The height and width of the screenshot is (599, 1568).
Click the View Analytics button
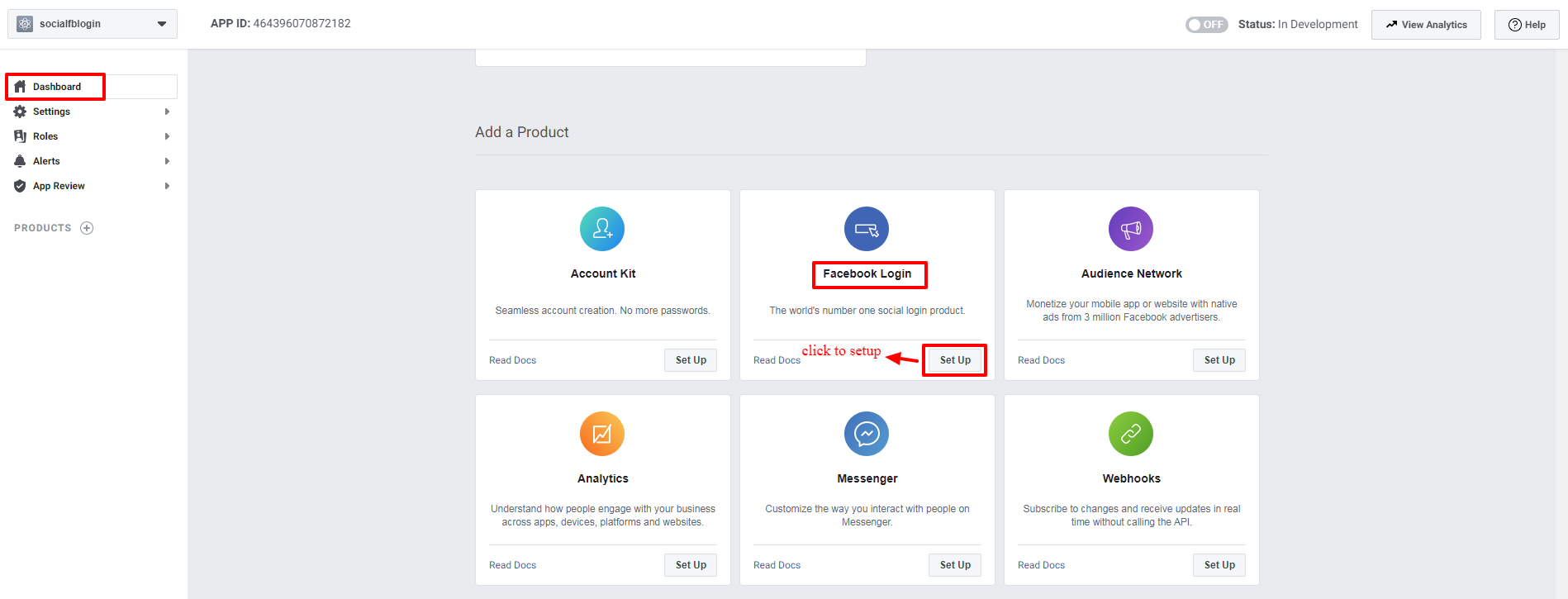[x=1426, y=25]
